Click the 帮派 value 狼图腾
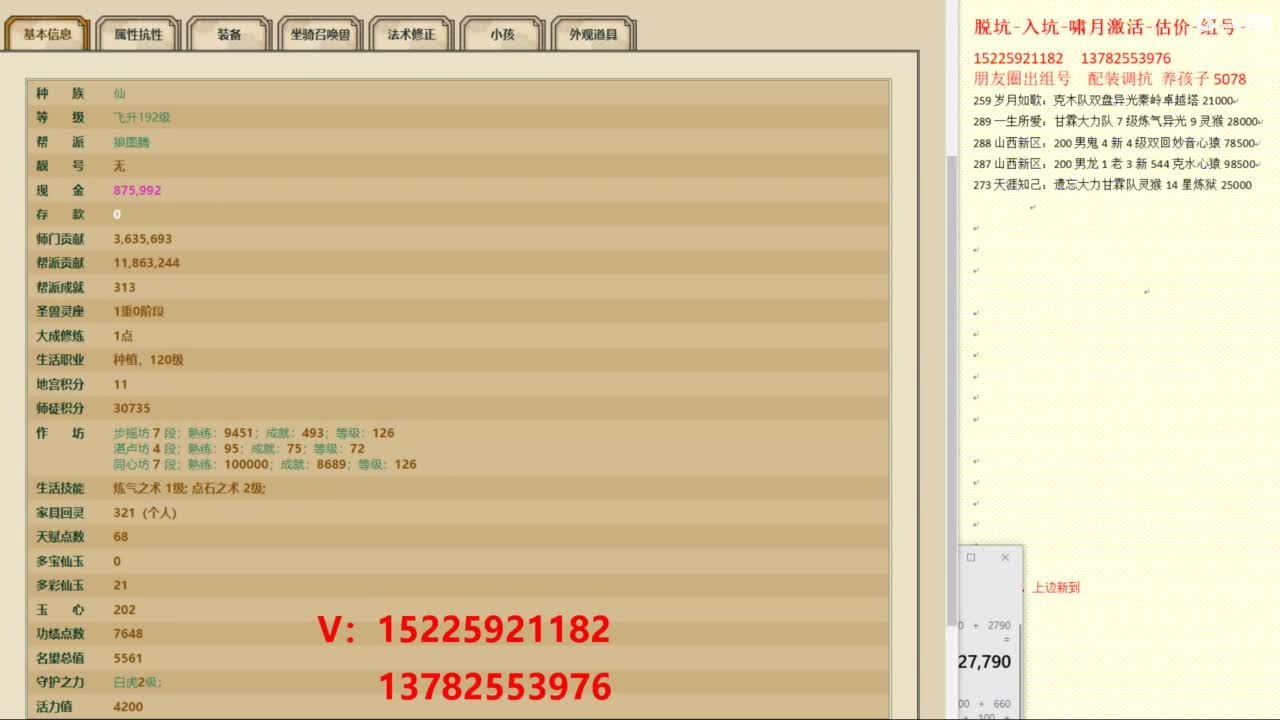The image size is (1280, 720). point(131,142)
